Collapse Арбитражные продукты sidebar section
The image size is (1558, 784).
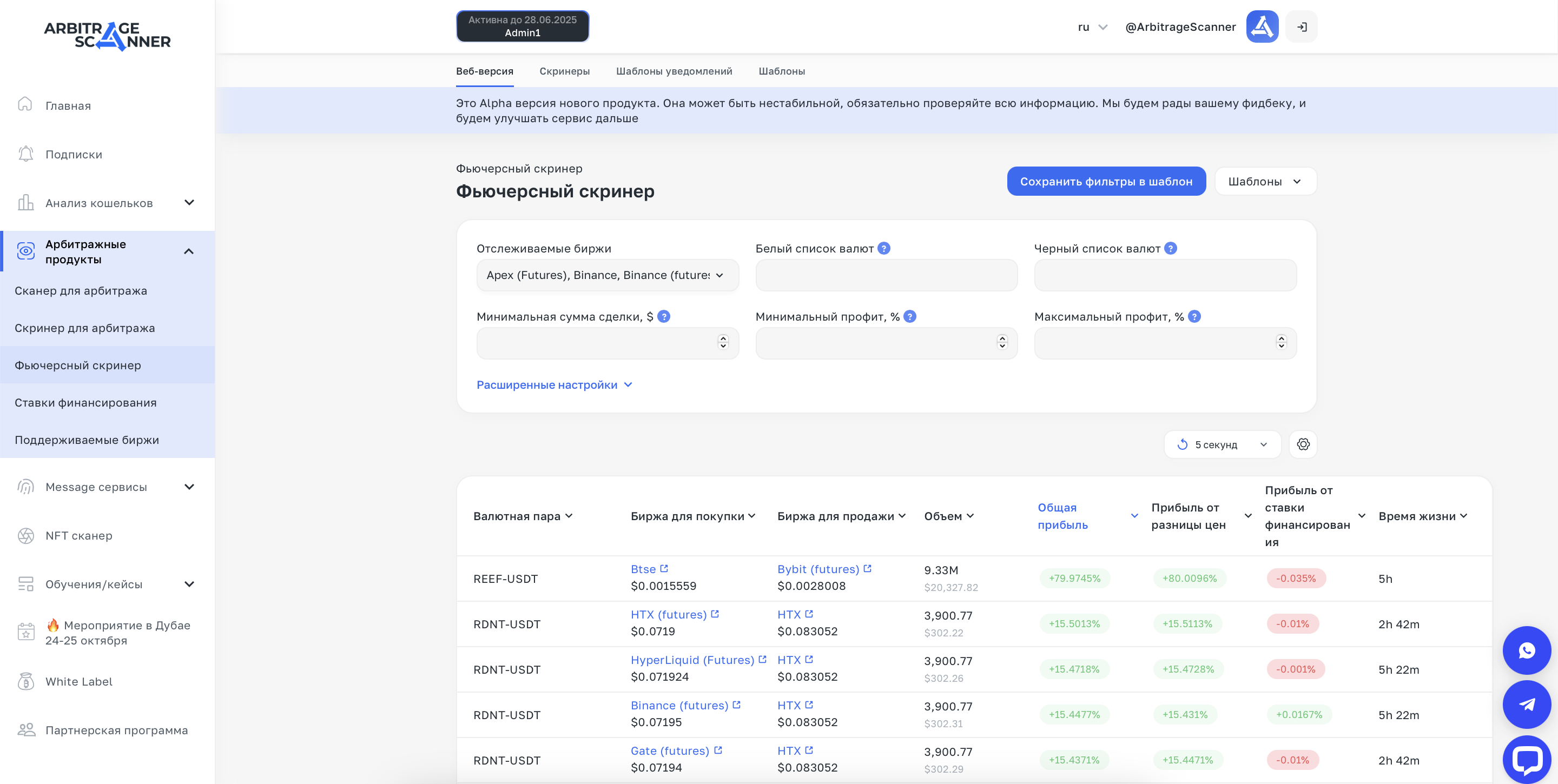point(189,251)
